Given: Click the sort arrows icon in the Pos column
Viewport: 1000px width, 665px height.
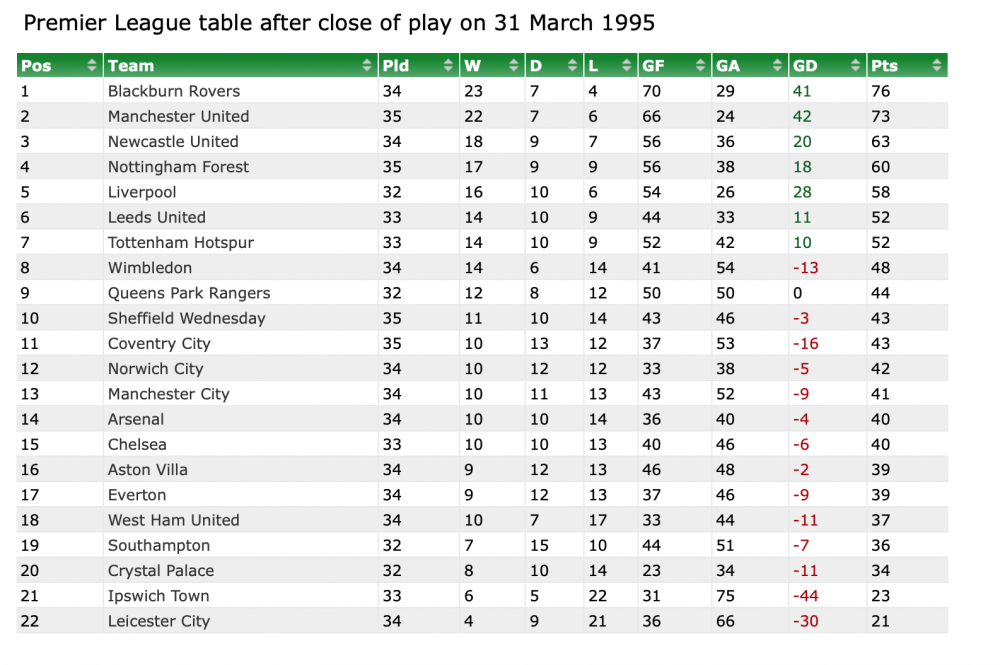Looking at the screenshot, I should tap(92, 66).
